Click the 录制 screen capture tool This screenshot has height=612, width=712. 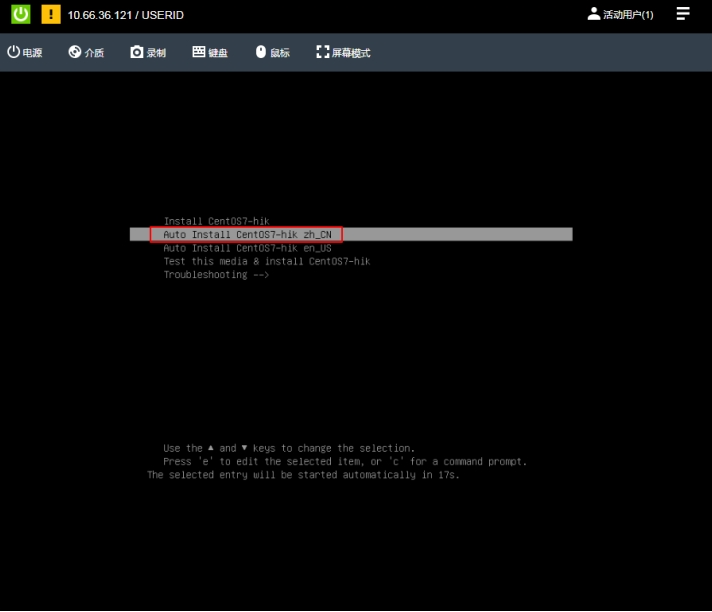148,52
